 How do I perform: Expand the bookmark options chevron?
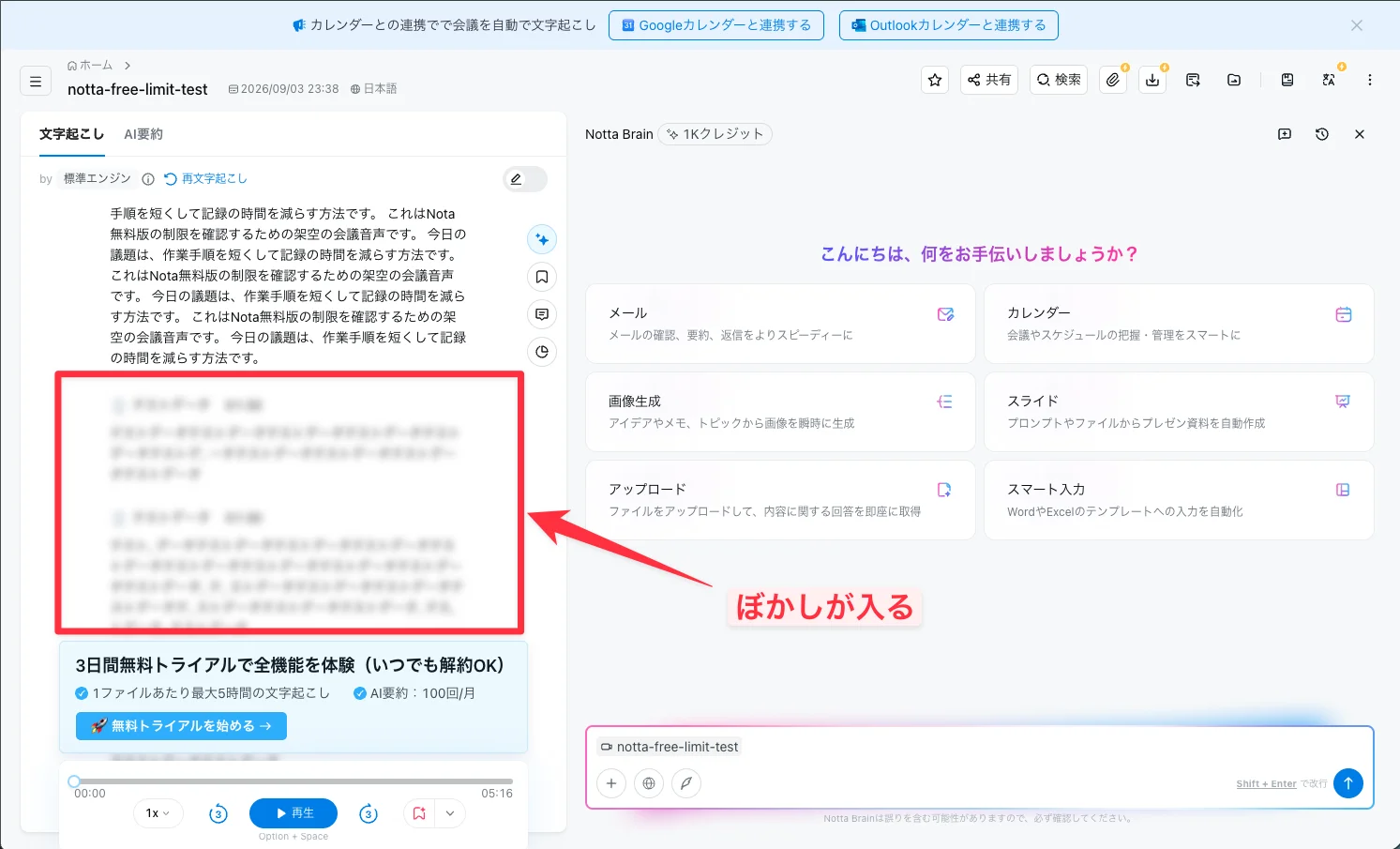point(450,813)
